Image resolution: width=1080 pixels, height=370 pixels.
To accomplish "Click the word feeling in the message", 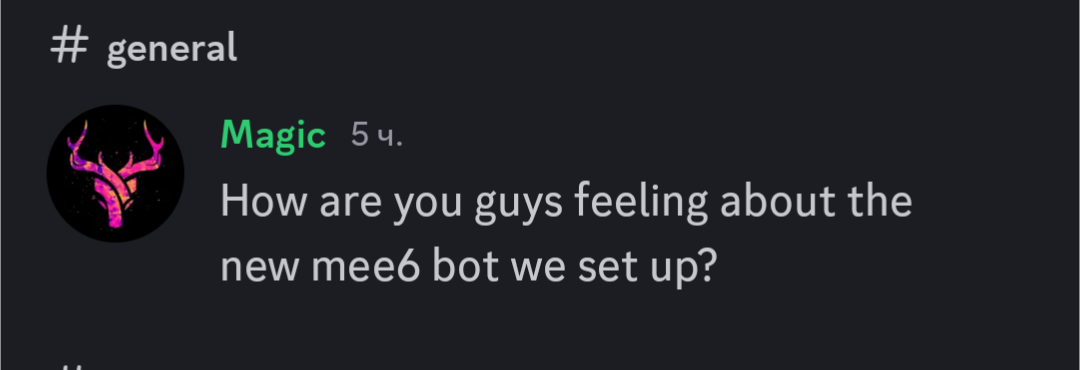I will pos(641,203).
